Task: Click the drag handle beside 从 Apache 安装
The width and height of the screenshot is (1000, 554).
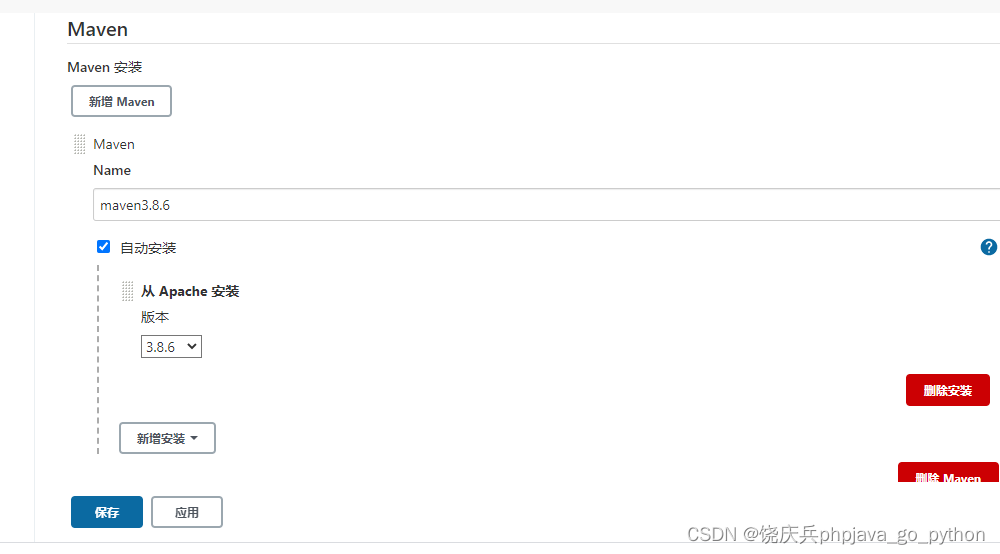Action: click(x=128, y=291)
